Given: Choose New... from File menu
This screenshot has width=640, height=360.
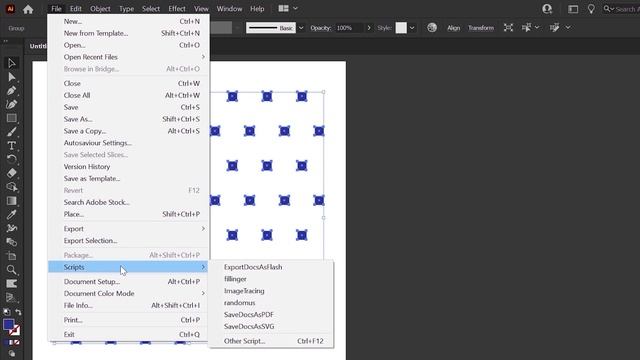Looking at the screenshot, I should point(129,21).
